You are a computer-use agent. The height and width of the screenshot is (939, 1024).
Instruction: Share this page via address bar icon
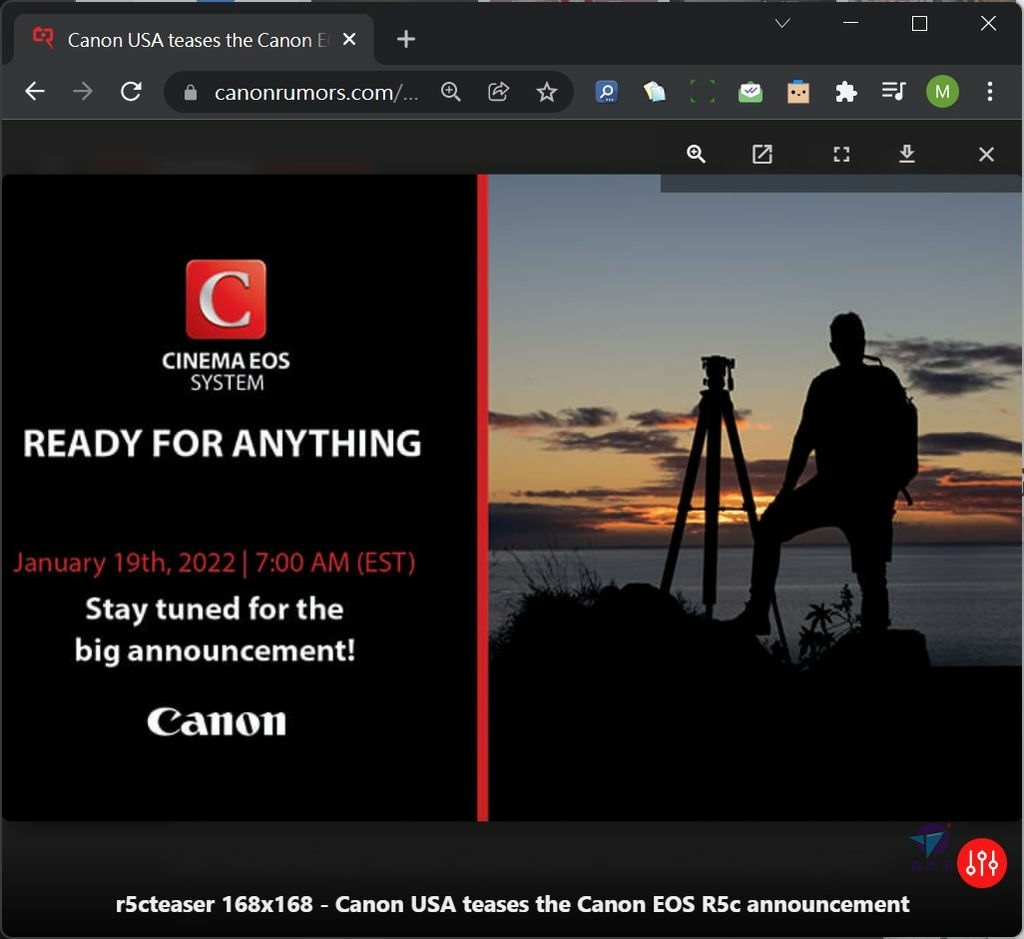(498, 92)
